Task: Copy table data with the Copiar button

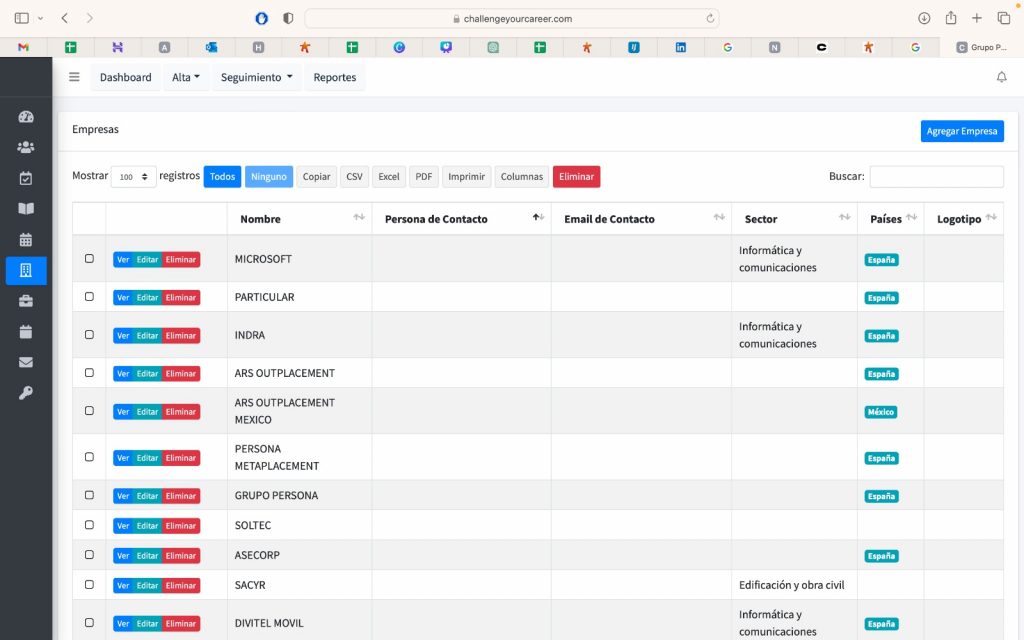Action: 317,176
